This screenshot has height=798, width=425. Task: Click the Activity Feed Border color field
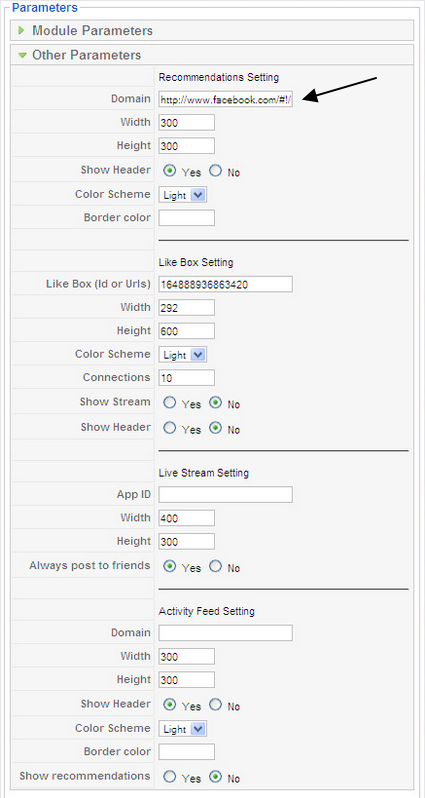coord(187,752)
